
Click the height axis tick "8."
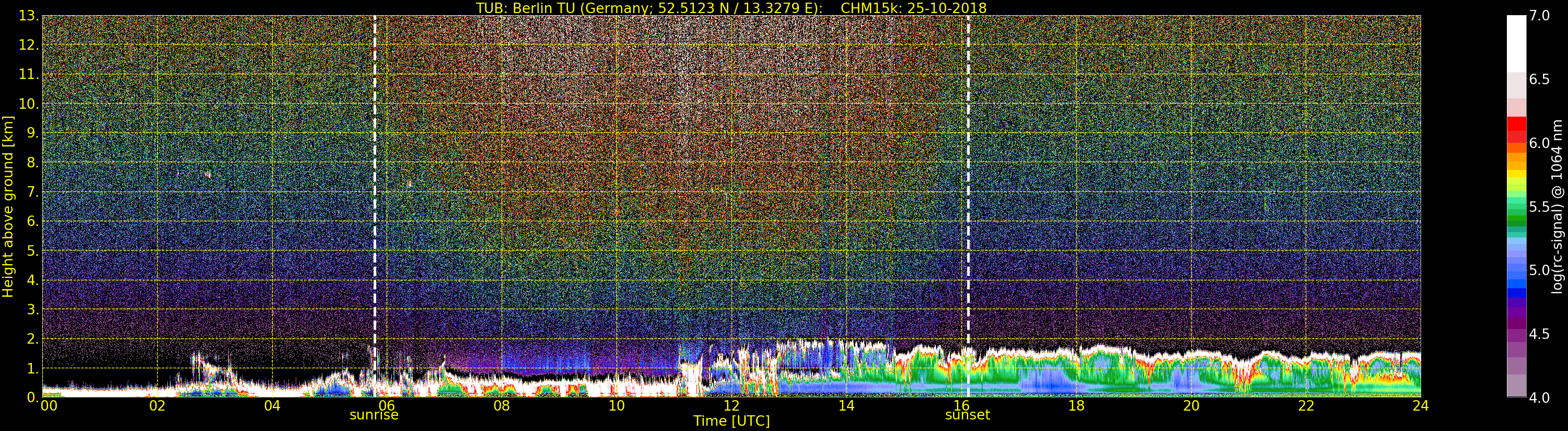33,163
